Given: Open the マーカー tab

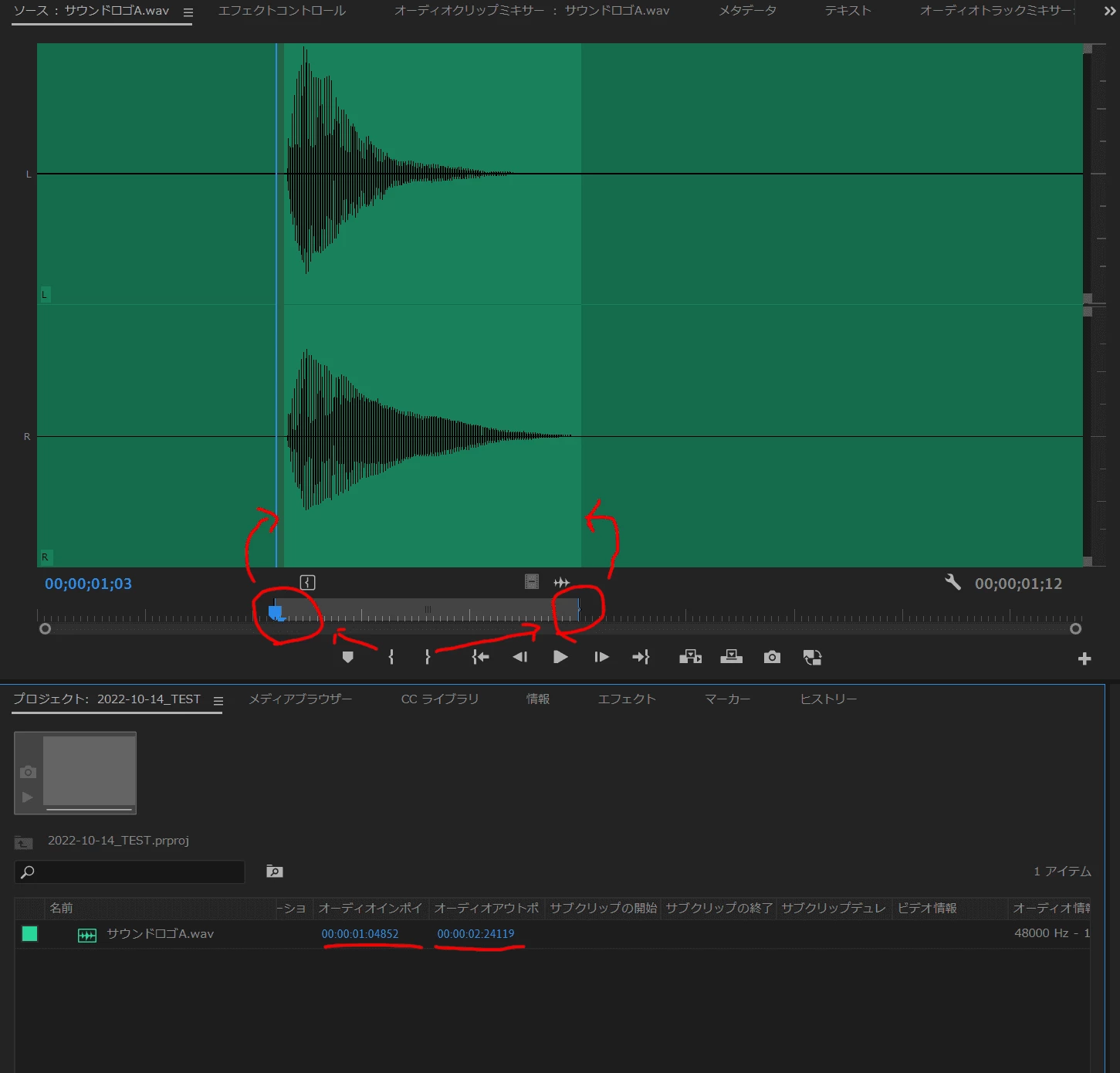Looking at the screenshot, I should pos(728,699).
